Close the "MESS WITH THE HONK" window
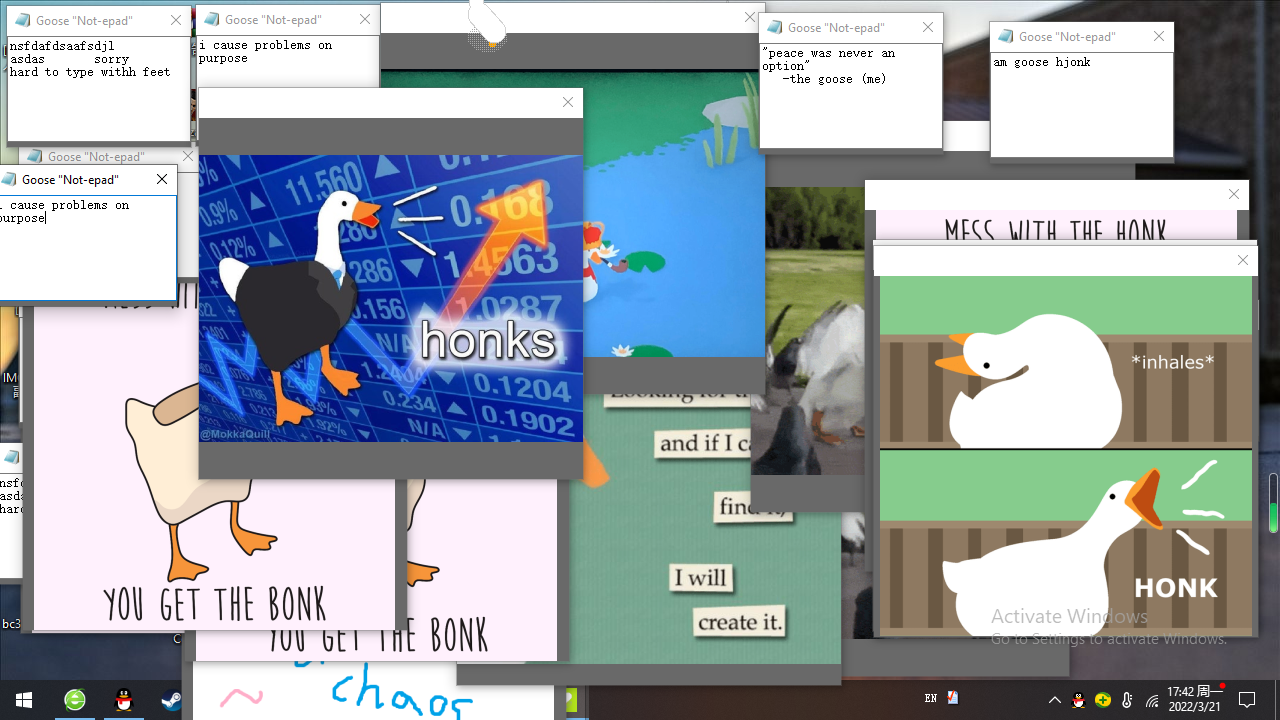The height and width of the screenshot is (720, 1280). (x=1234, y=194)
